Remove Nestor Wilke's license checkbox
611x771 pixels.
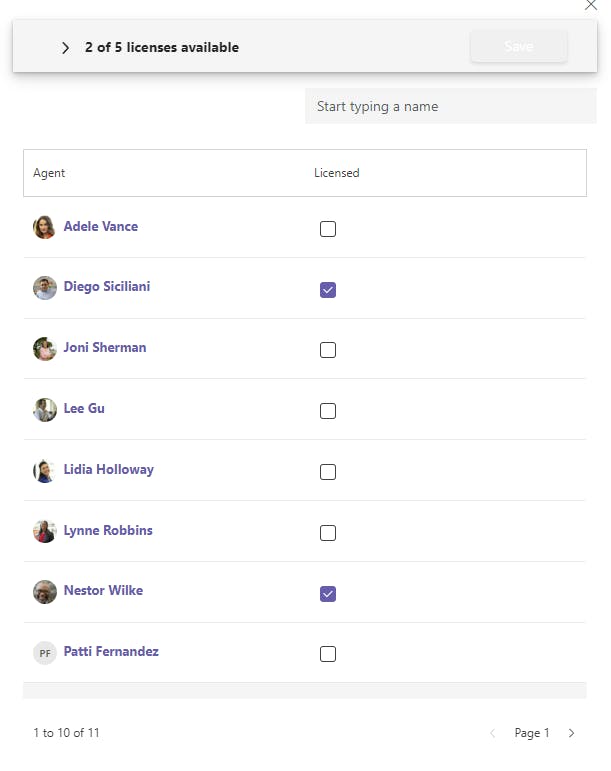328,594
